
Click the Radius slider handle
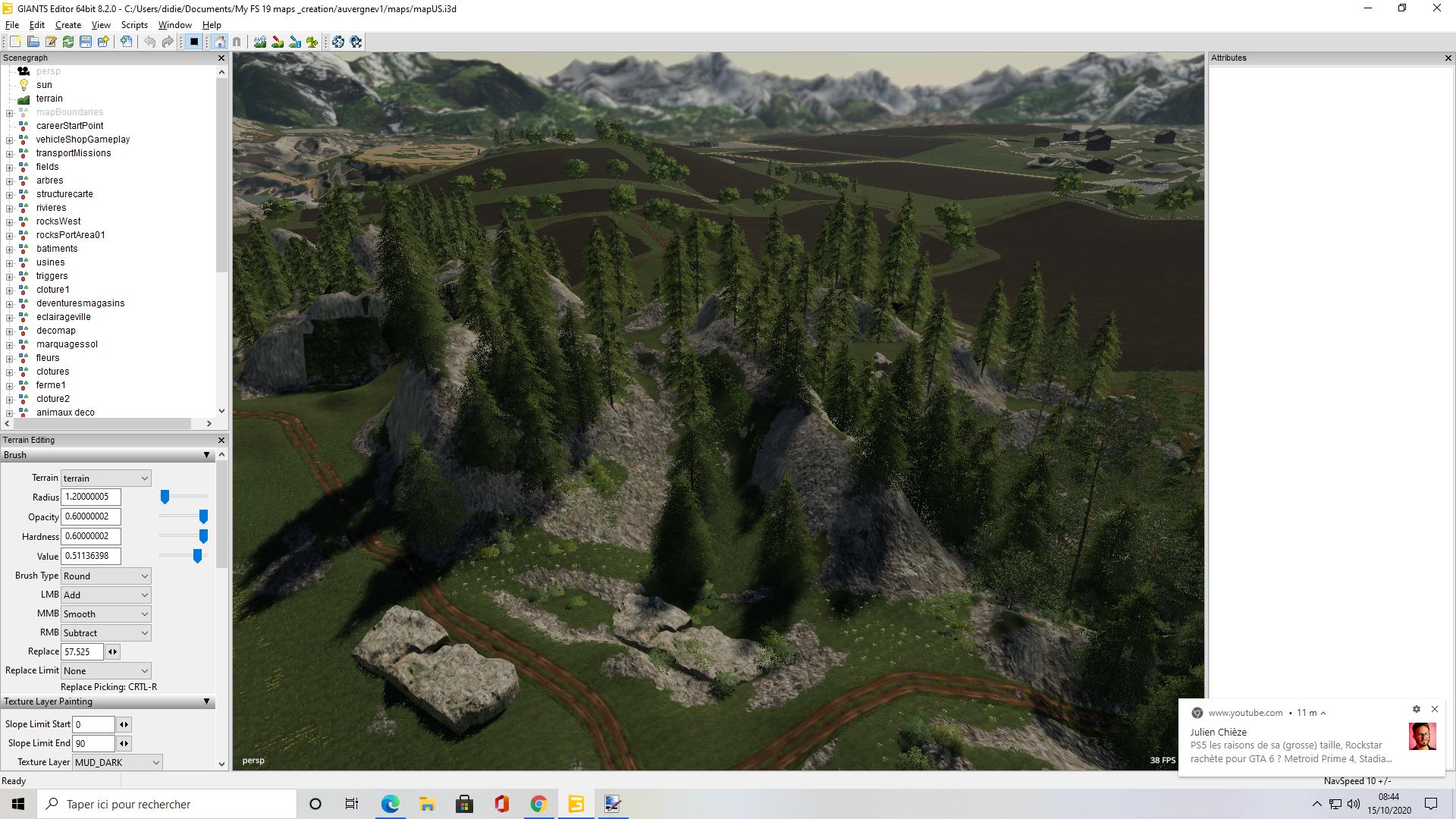click(x=165, y=497)
